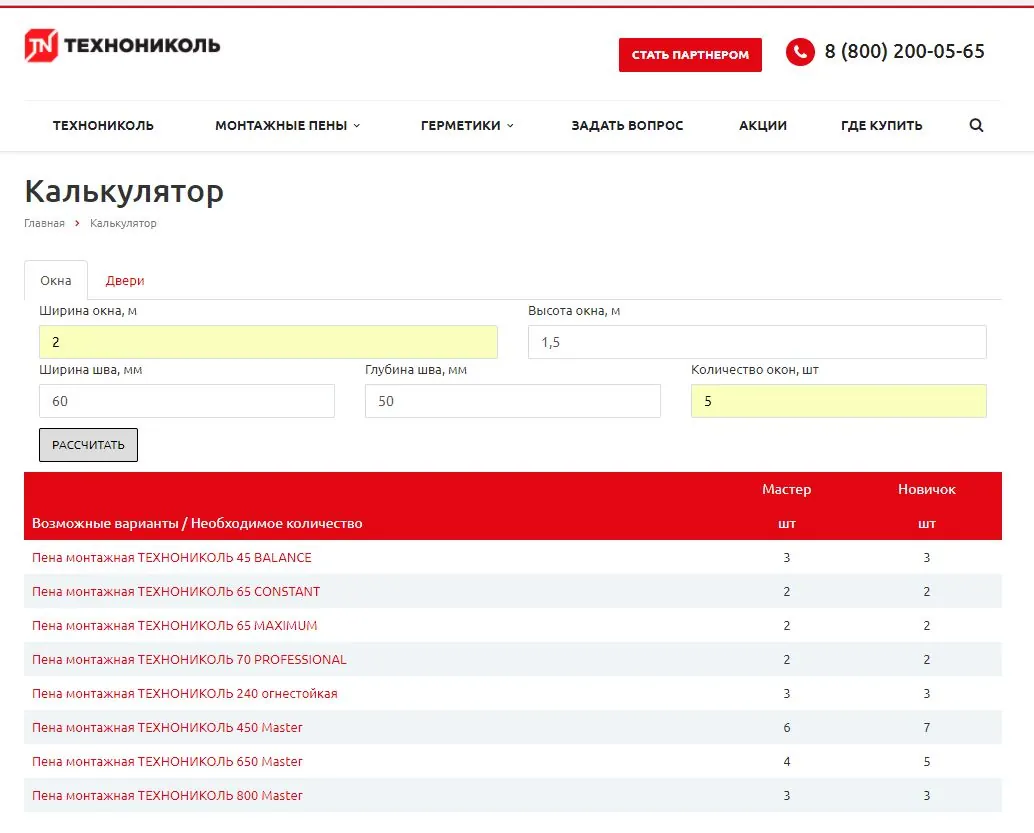
Task: Click Мастер value 3 for 45 BALANCE
Action: pyautogui.click(x=787, y=557)
